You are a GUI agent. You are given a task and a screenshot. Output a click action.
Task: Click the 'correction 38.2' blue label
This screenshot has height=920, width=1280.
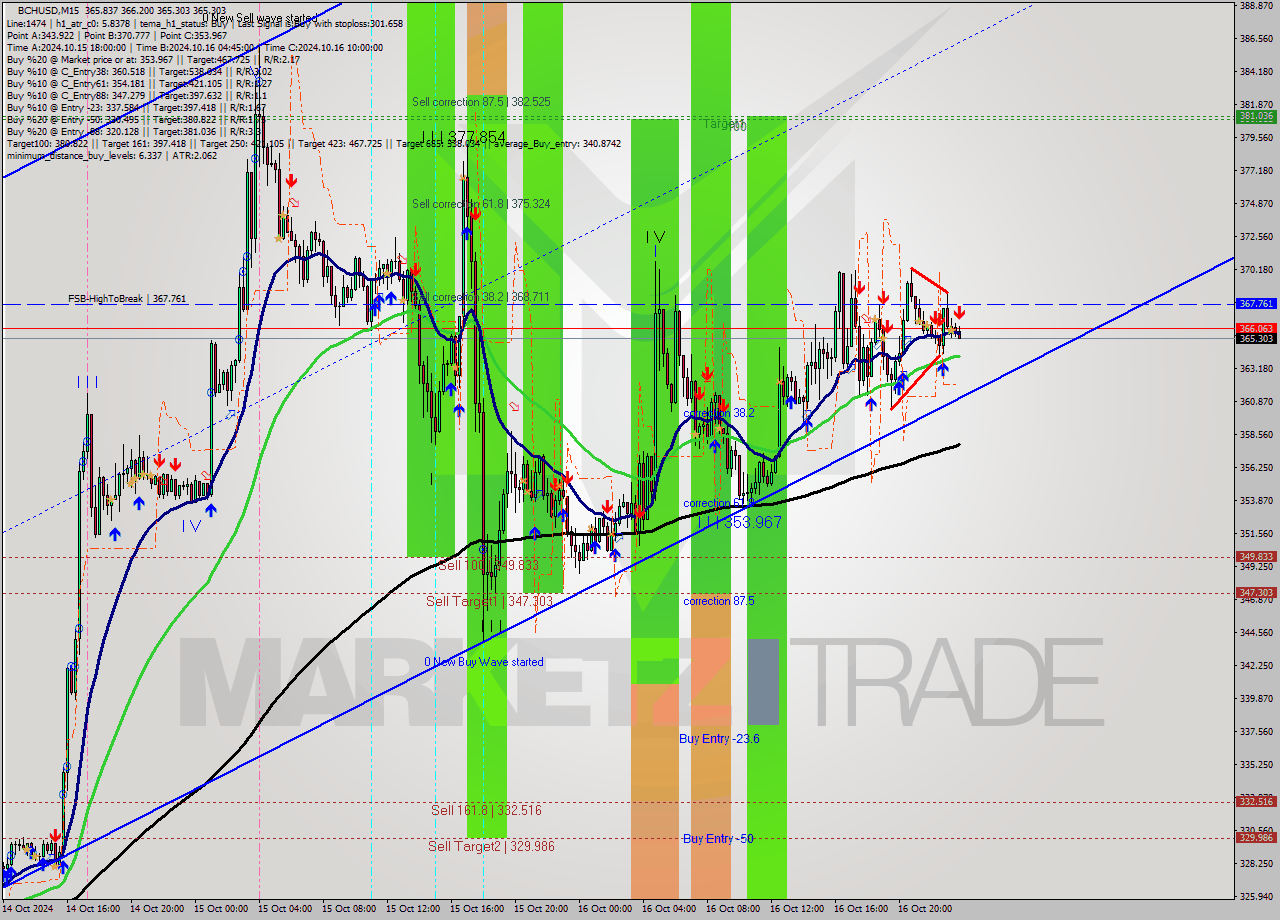pos(719,413)
